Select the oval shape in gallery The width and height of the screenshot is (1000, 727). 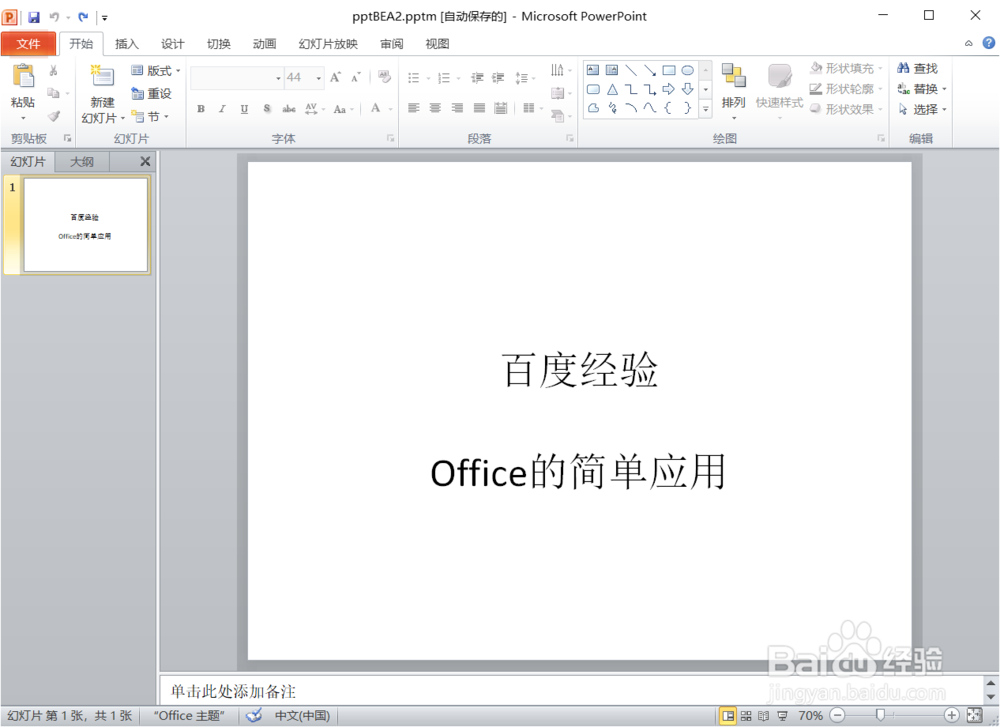(688, 70)
